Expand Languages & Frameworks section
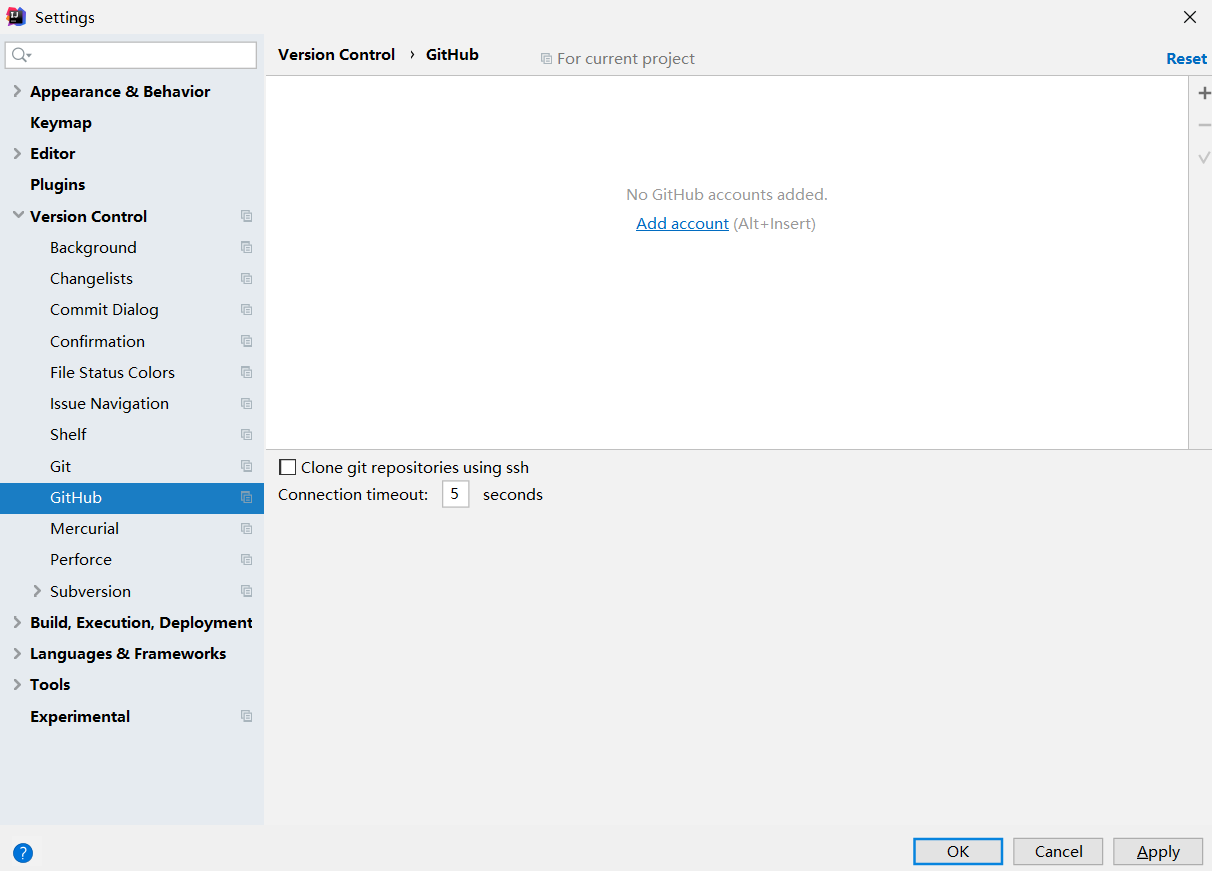 tap(17, 653)
